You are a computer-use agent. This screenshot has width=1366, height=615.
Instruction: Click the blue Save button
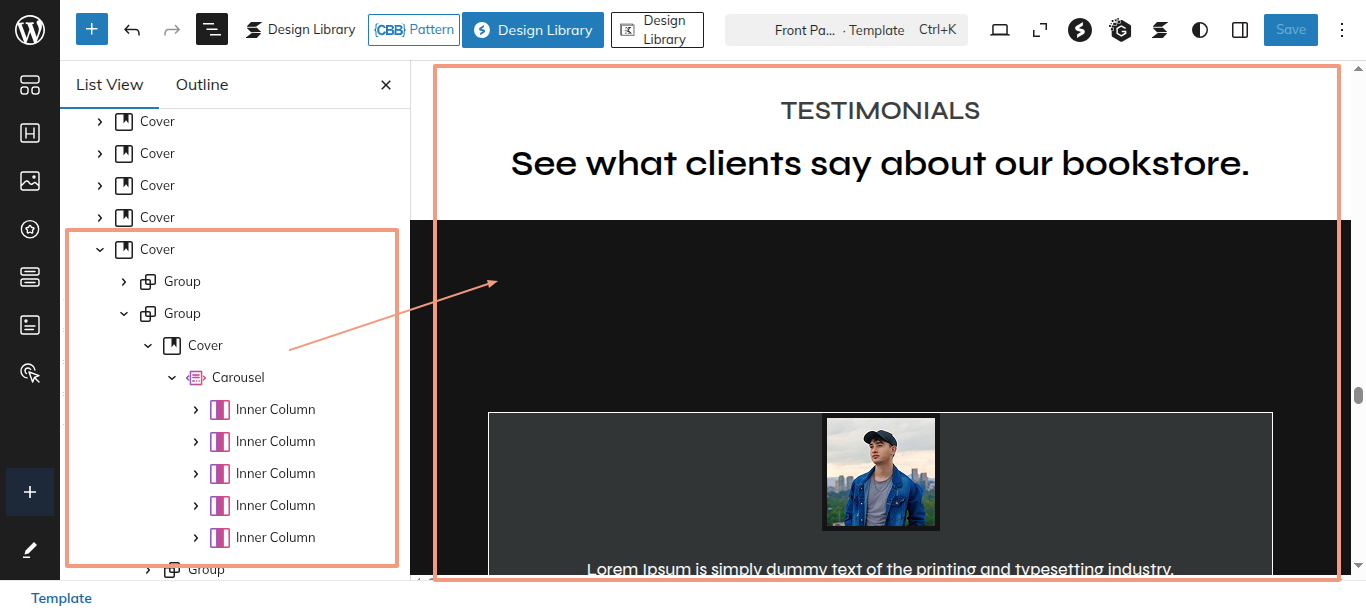point(1290,30)
